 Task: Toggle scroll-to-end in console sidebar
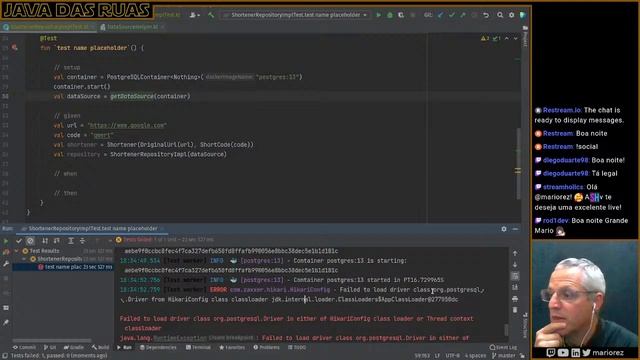pos(515,287)
